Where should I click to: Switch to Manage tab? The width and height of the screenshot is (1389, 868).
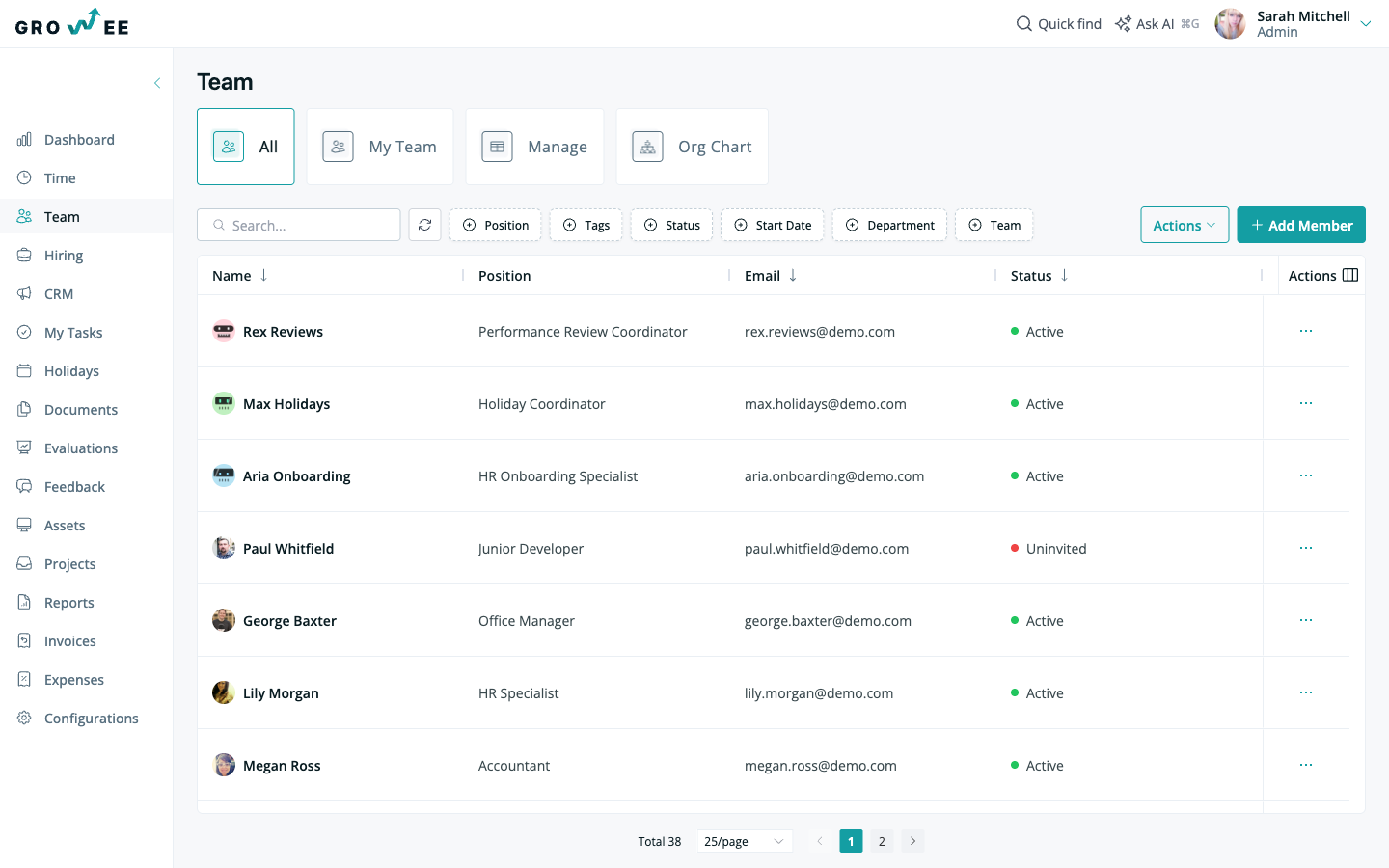click(x=534, y=147)
